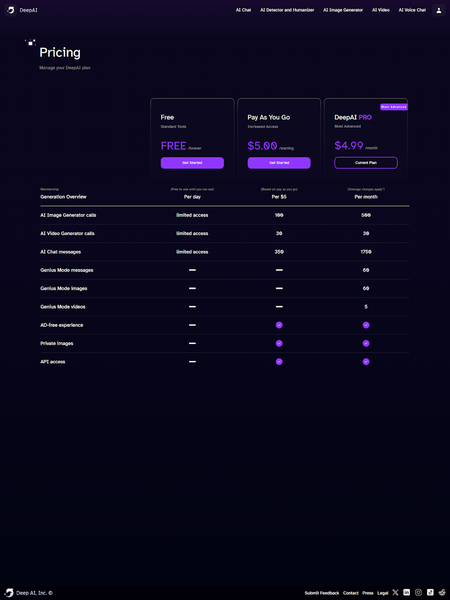Click Generation Overview table header

click(x=63, y=197)
